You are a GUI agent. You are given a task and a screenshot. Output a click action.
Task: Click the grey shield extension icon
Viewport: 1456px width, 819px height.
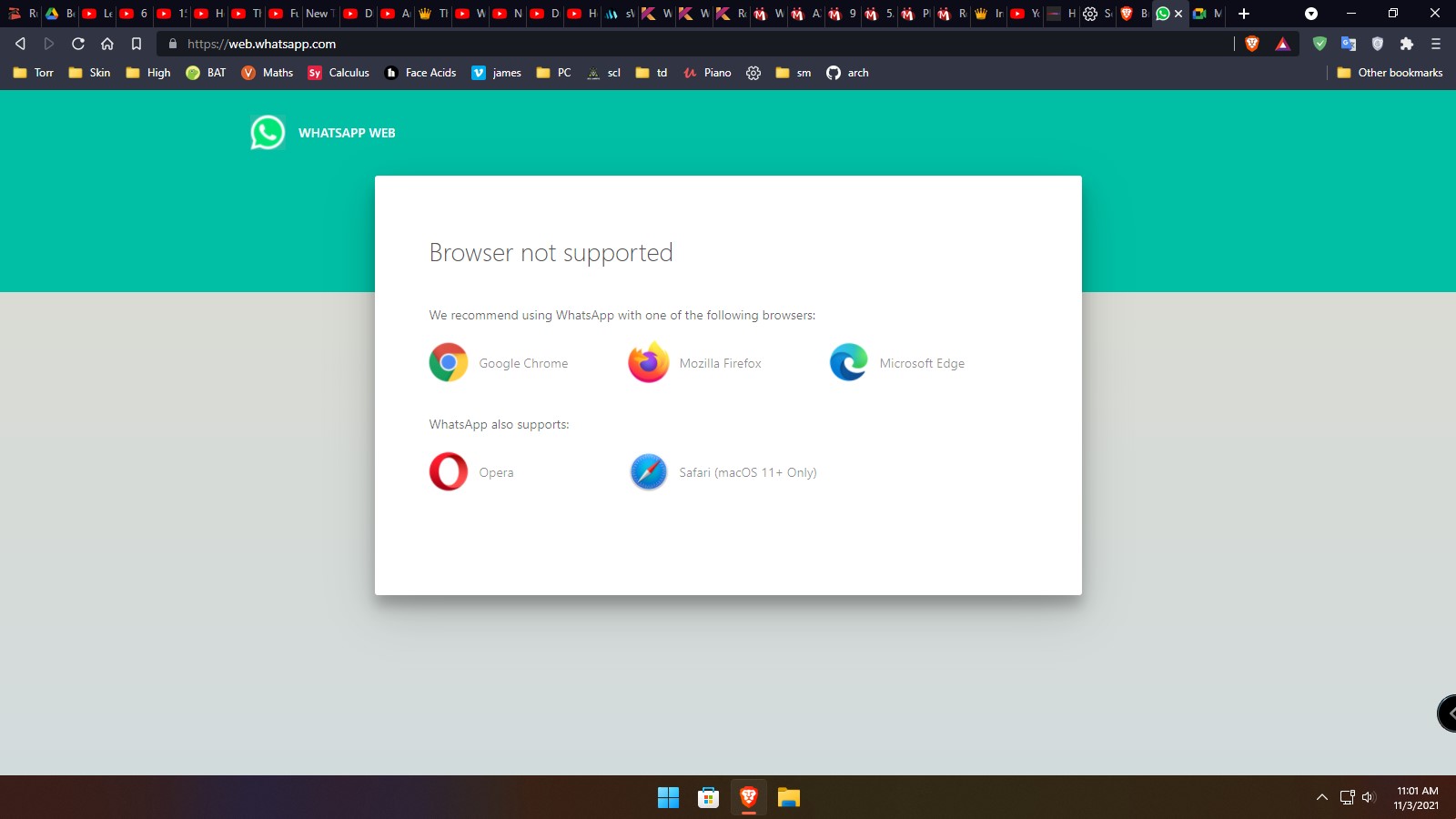point(1378,44)
